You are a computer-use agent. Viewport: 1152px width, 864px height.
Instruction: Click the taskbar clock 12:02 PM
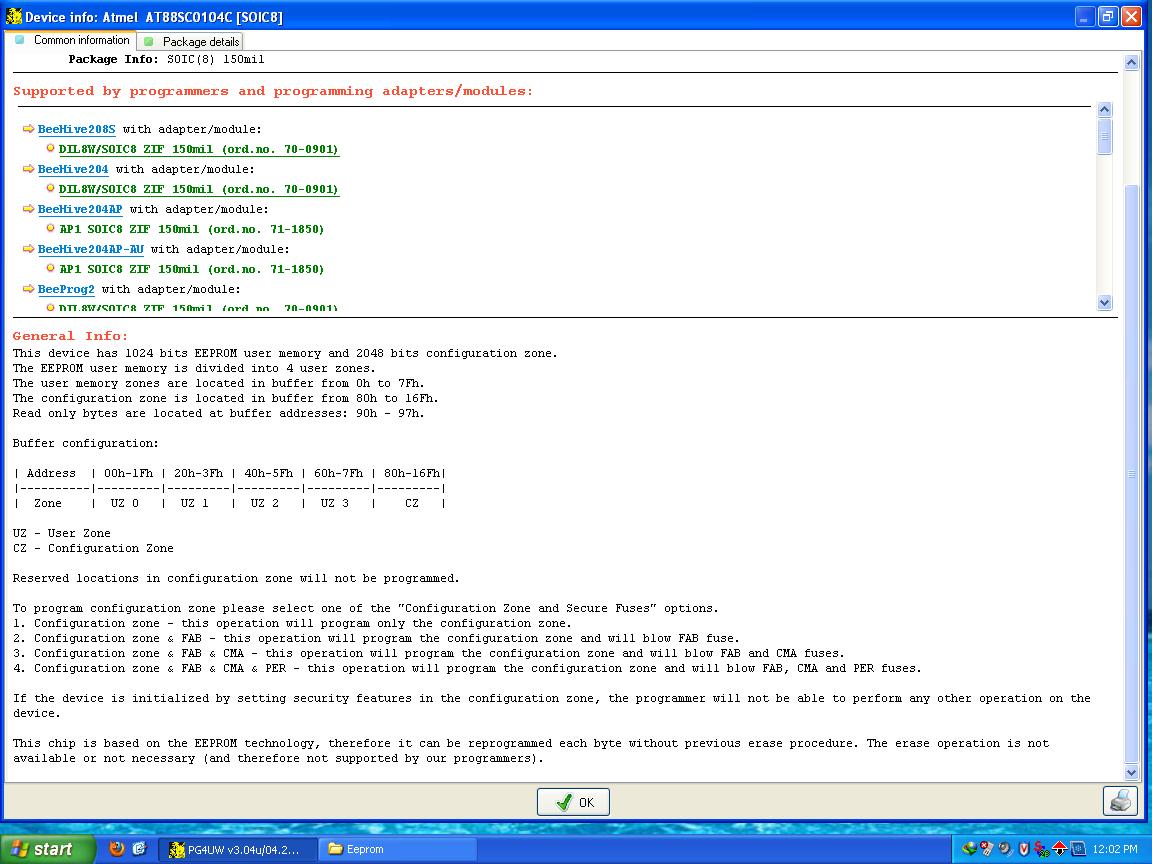(x=1115, y=849)
